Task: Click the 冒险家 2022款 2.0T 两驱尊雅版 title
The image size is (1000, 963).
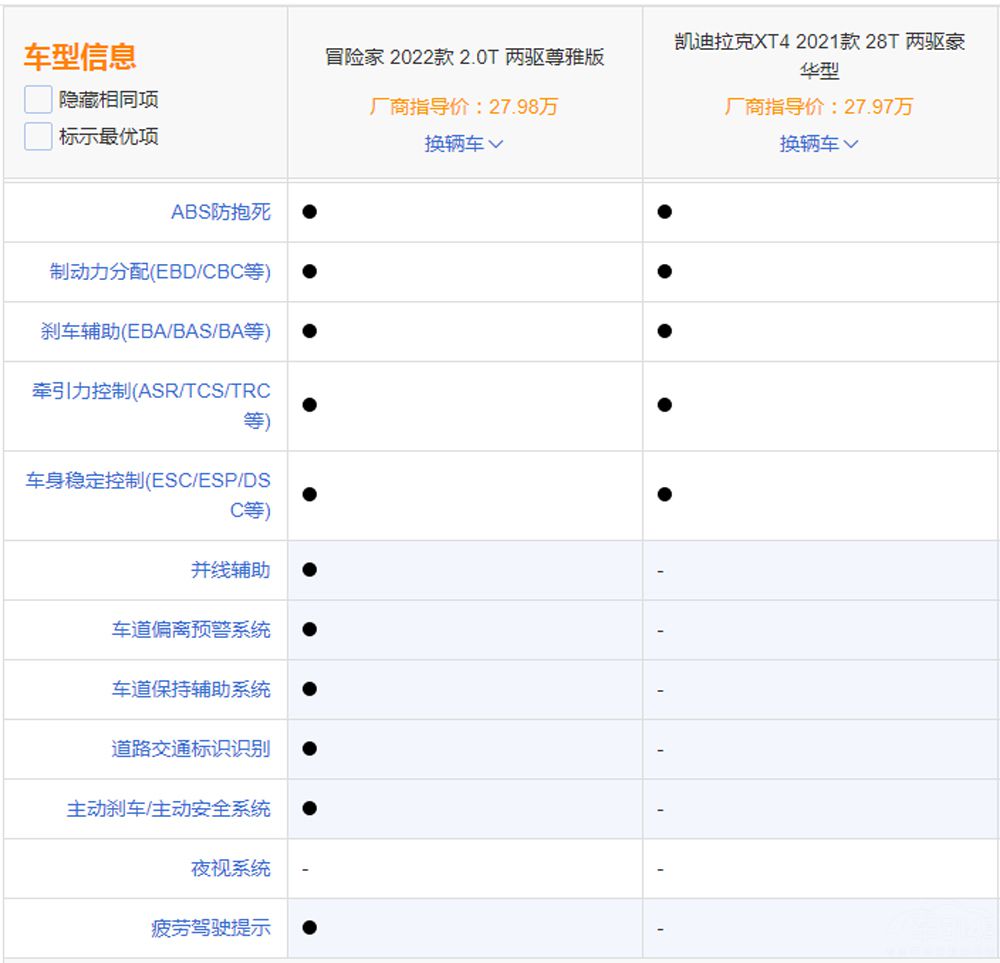Action: (464, 57)
